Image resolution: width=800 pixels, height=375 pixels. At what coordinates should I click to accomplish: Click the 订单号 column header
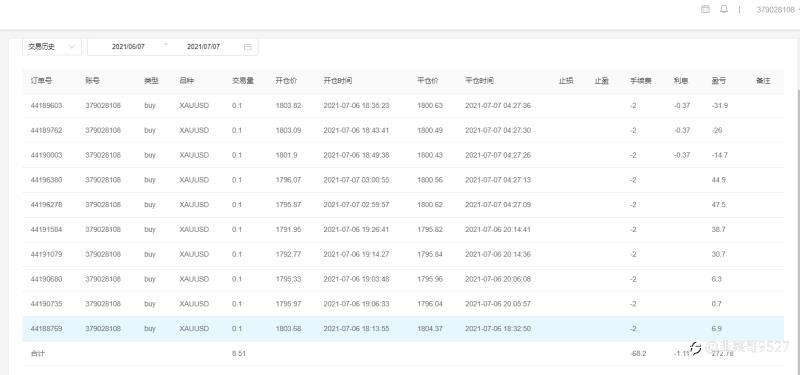41,81
